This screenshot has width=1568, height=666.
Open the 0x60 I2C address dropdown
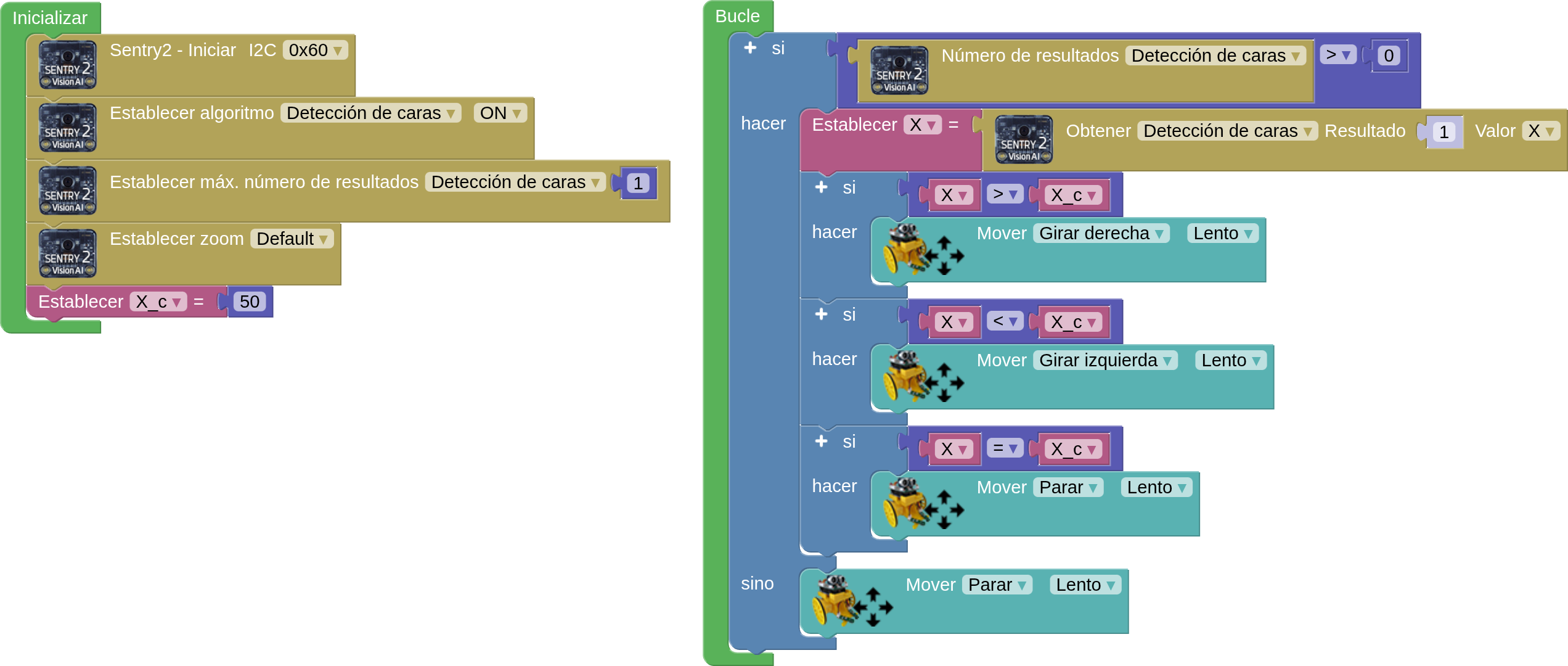click(315, 50)
